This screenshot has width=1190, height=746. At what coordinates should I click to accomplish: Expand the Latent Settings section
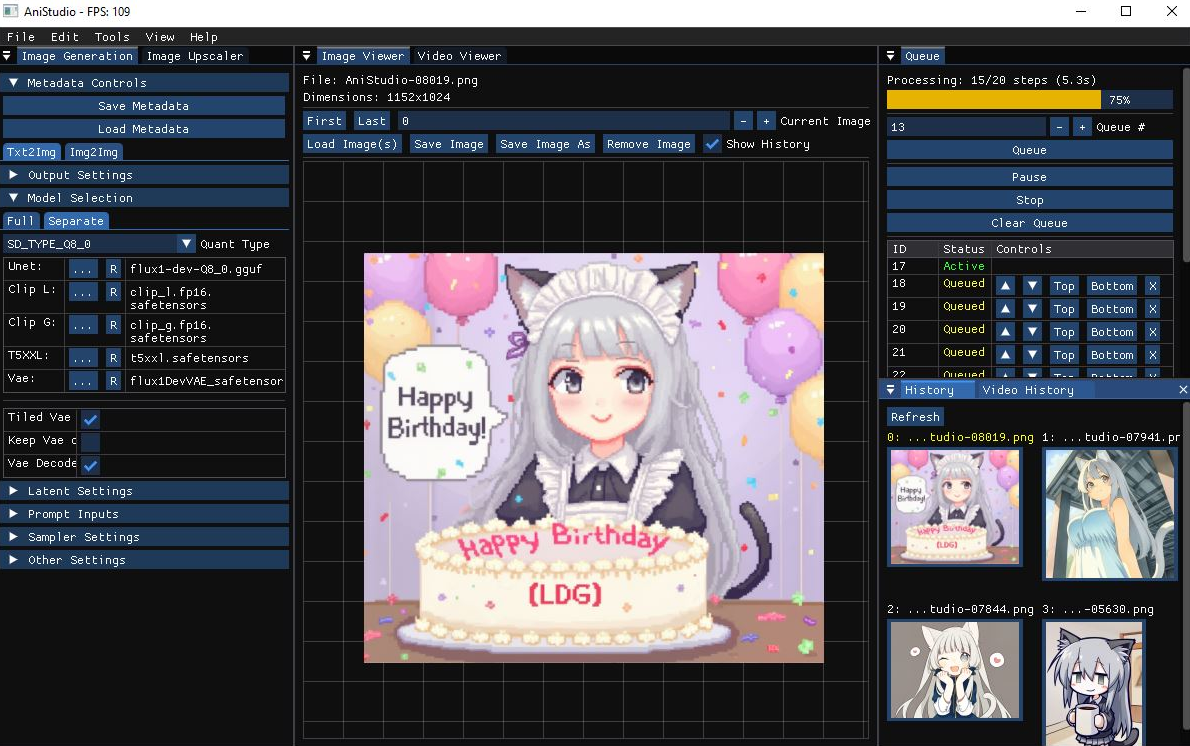pos(145,491)
